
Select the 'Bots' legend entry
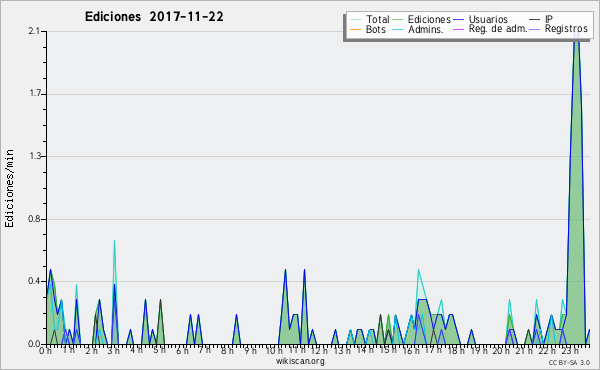(376, 29)
